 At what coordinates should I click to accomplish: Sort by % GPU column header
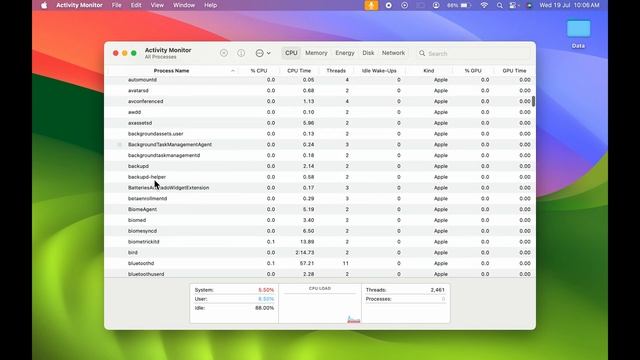tap(473, 71)
